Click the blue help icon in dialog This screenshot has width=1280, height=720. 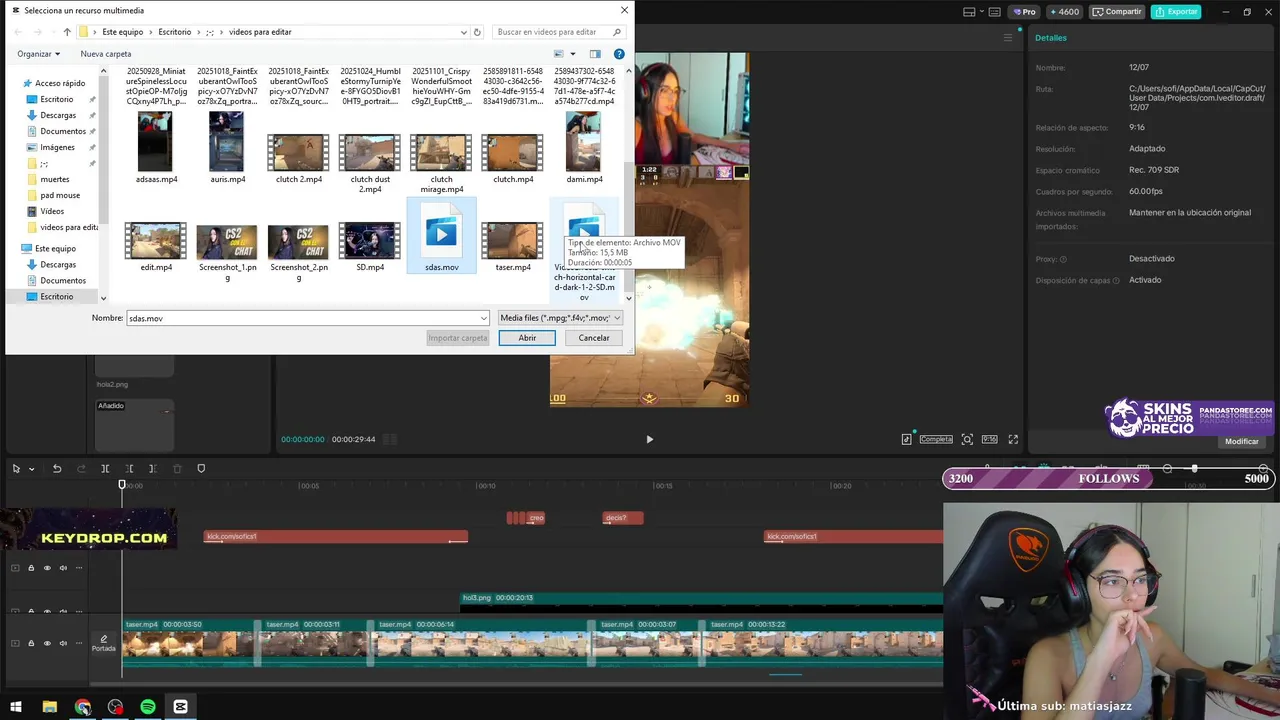(x=619, y=54)
